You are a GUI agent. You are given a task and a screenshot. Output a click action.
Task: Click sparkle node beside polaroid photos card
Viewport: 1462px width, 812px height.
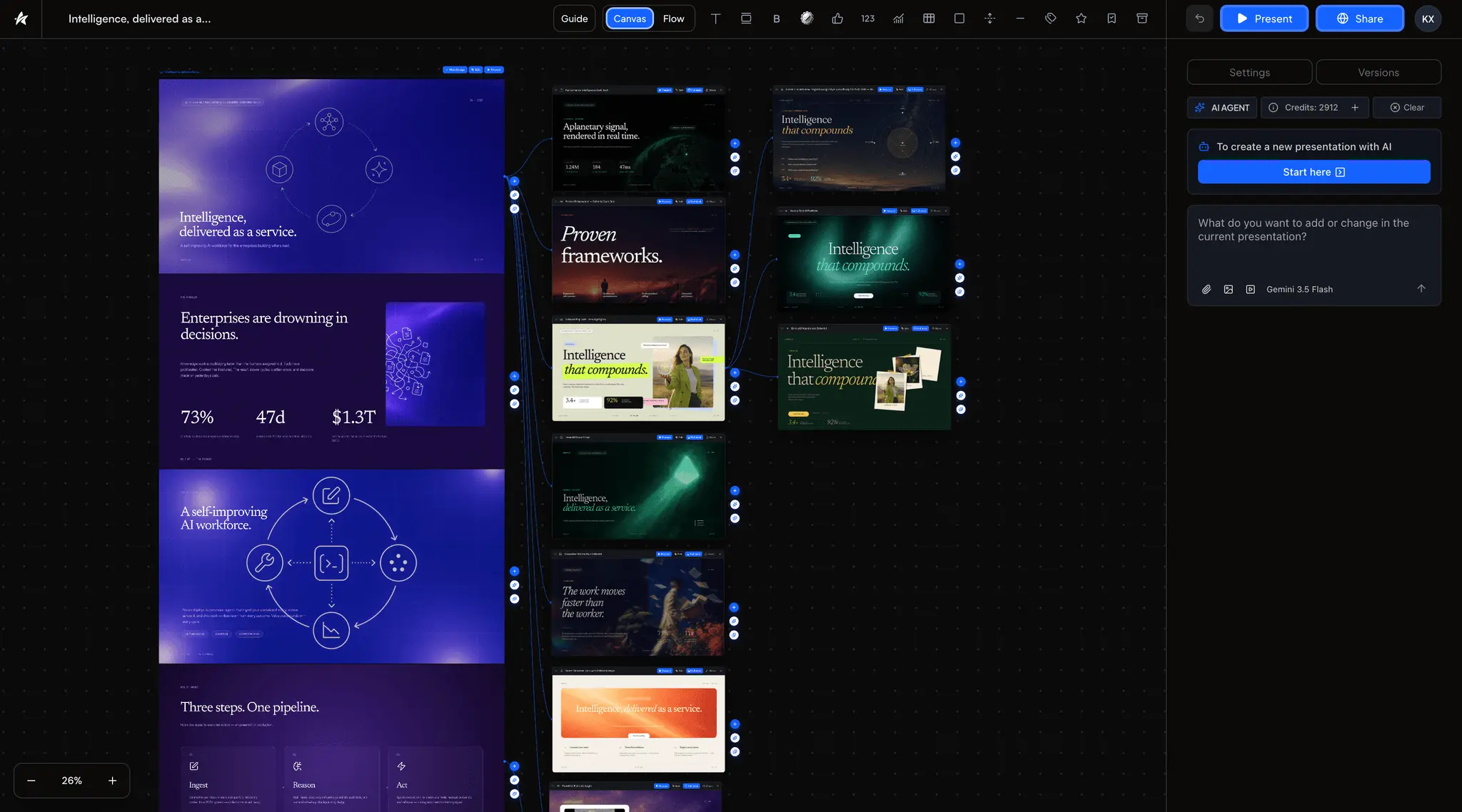(961, 395)
